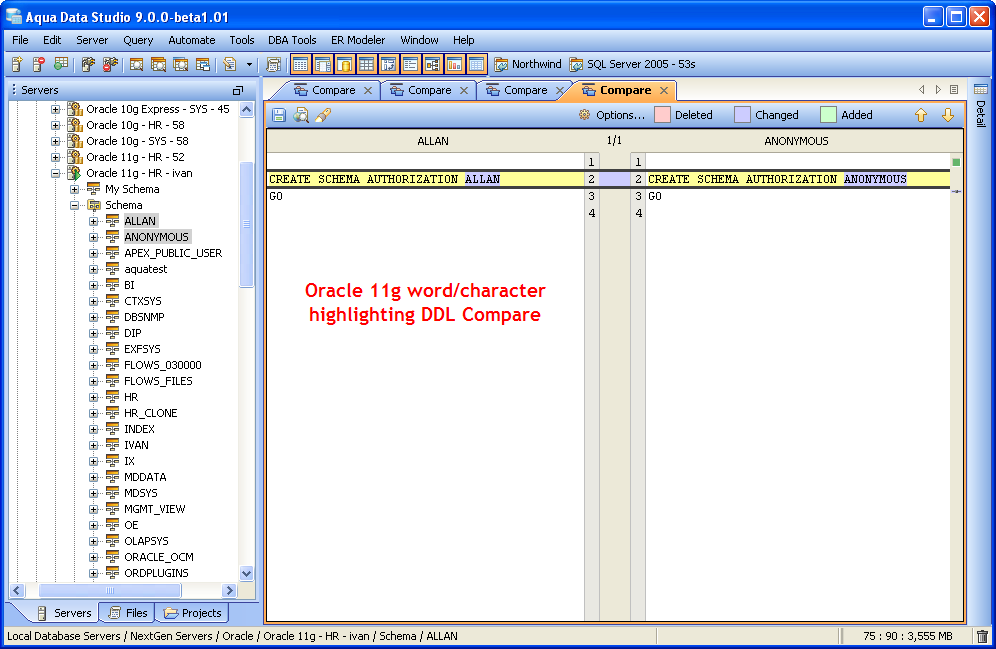996x649 pixels.
Task: Toggle the second highlighted window-layout button
Action: point(323,64)
